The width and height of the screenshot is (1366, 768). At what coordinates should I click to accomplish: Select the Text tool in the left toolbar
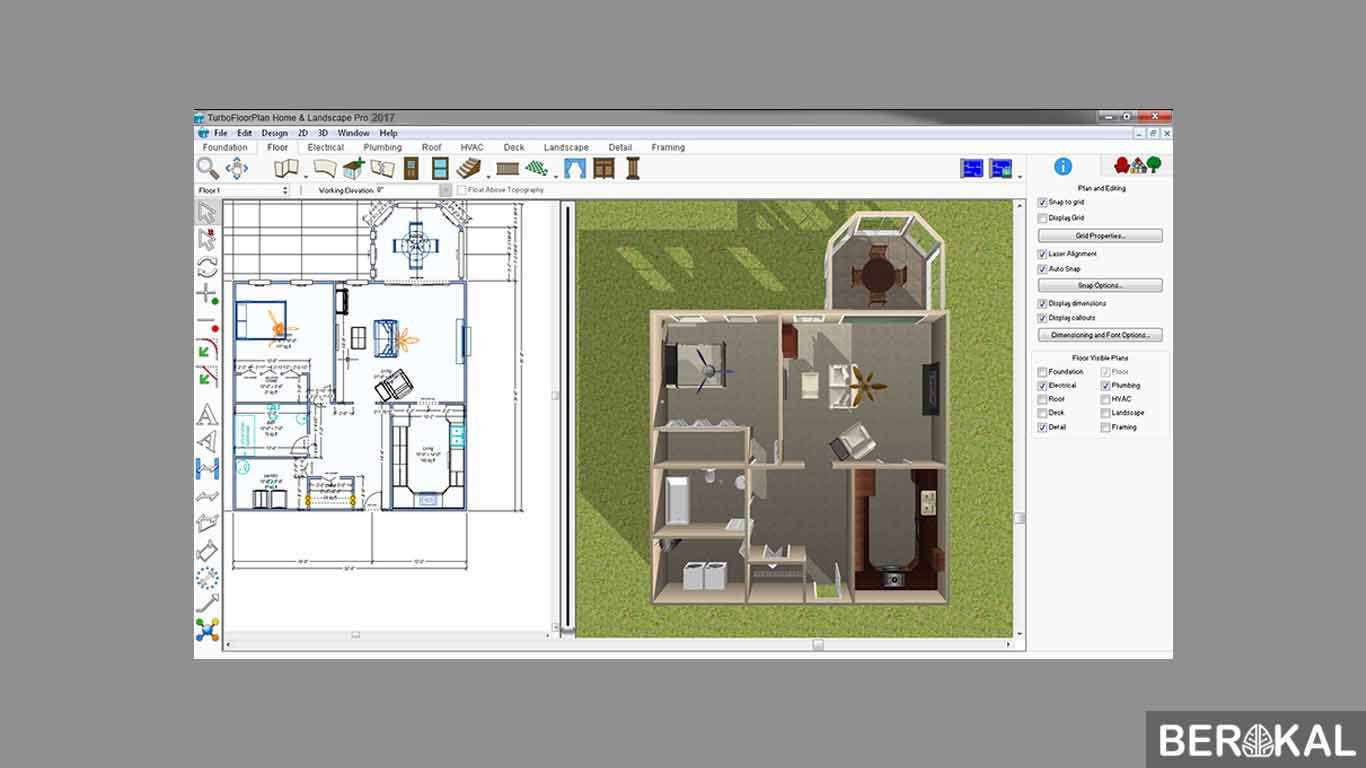point(206,411)
